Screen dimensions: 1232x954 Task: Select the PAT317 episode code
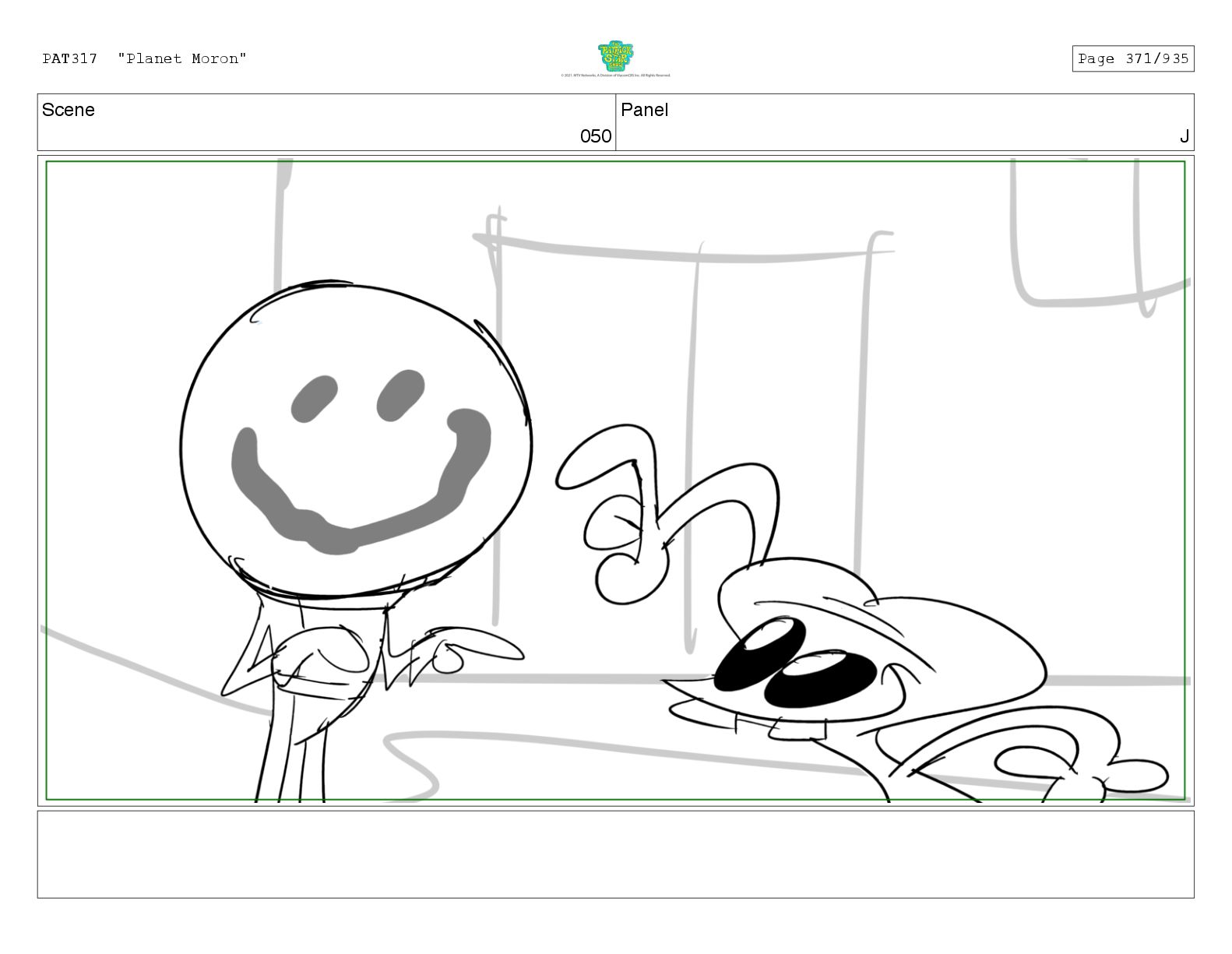tap(70, 58)
